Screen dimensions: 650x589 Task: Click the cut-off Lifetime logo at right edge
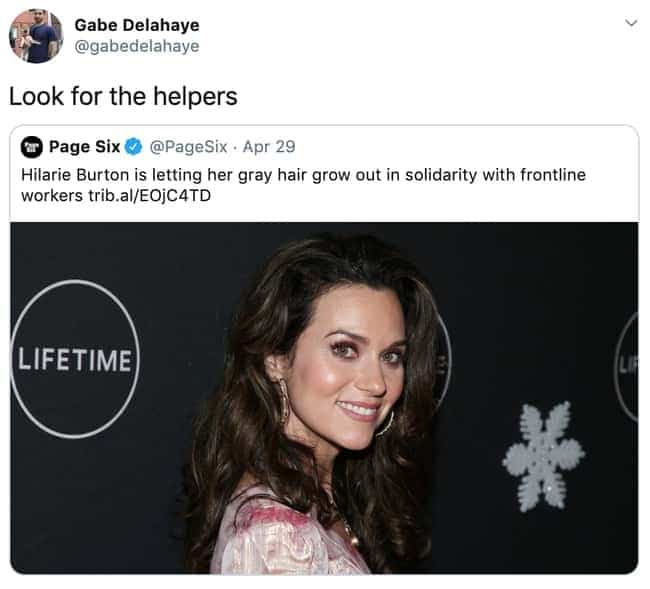(x=627, y=367)
